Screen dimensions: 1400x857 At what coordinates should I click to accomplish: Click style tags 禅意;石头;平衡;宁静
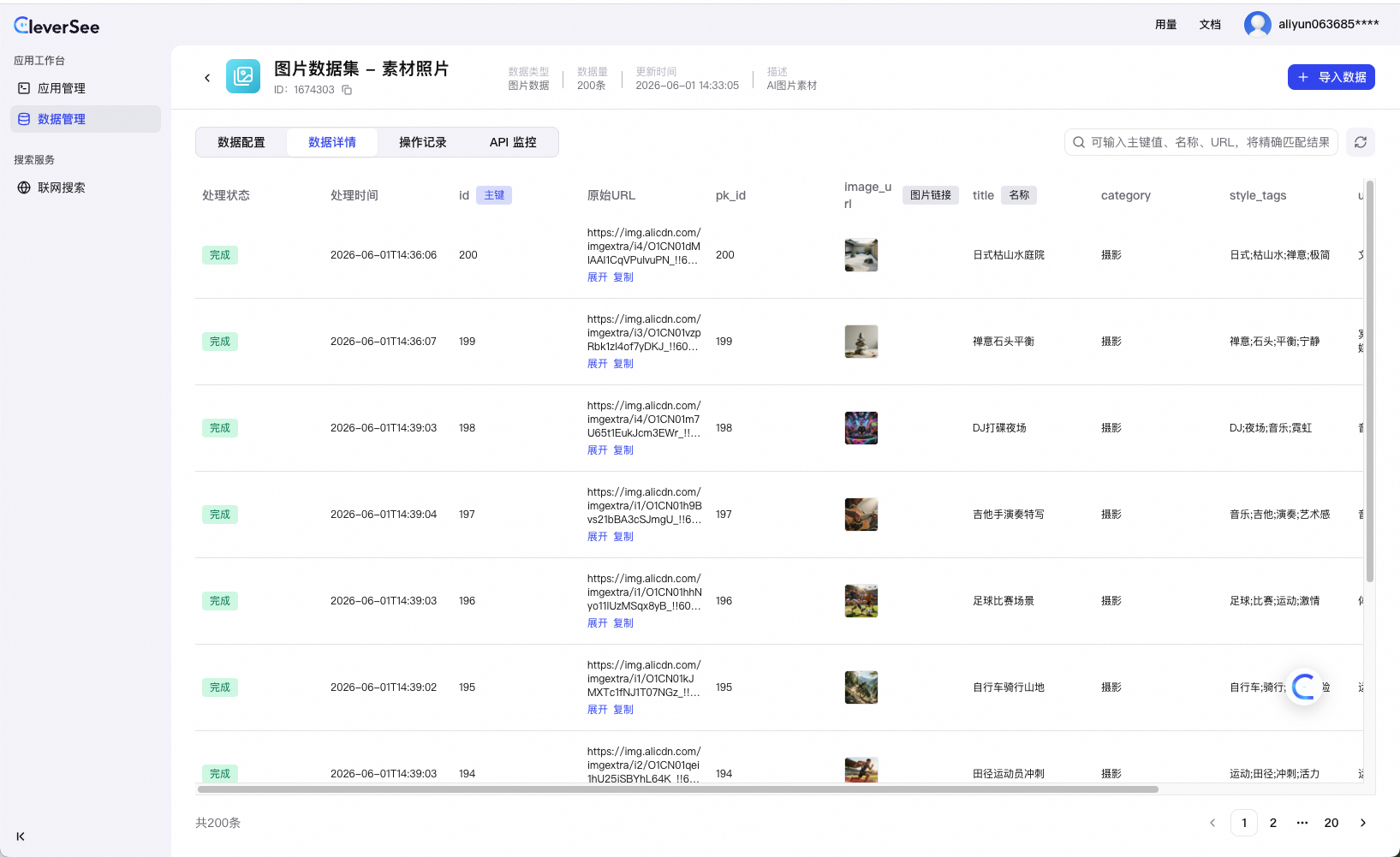click(x=1274, y=342)
